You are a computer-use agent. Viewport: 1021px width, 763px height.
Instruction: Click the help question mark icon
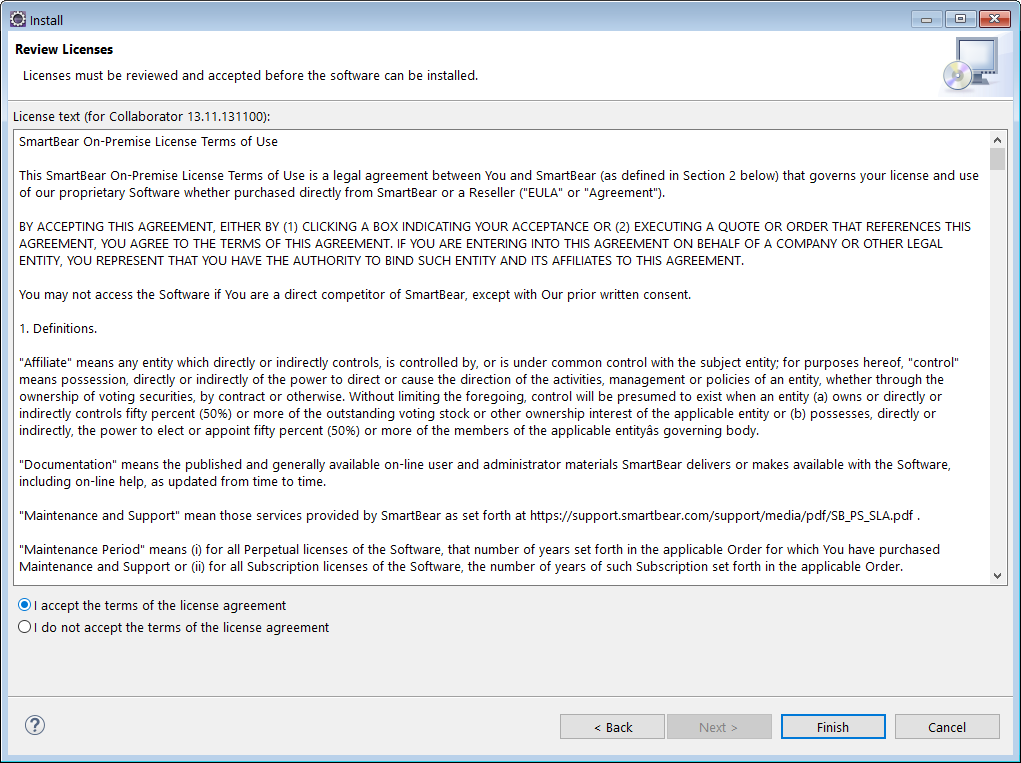click(35, 726)
